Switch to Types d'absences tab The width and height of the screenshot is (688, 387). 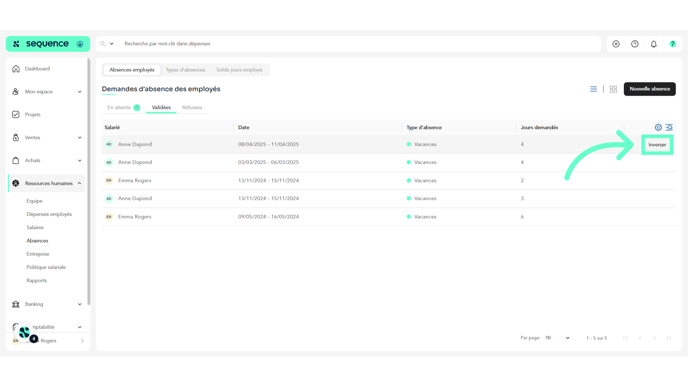[186, 70]
